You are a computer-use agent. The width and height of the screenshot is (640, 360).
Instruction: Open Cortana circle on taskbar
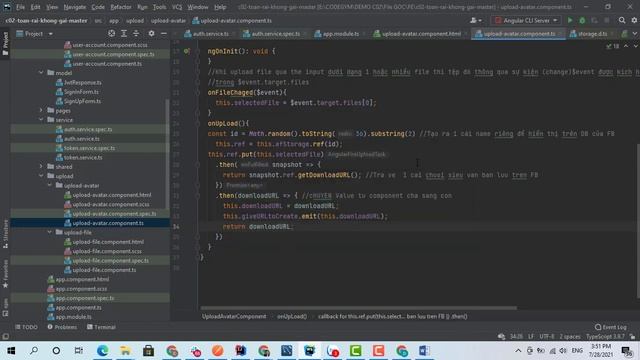[56, 351]
